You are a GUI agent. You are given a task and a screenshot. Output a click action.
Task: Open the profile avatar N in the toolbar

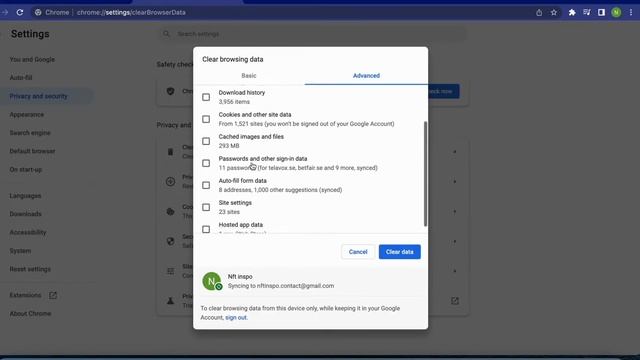pos(616,13)
